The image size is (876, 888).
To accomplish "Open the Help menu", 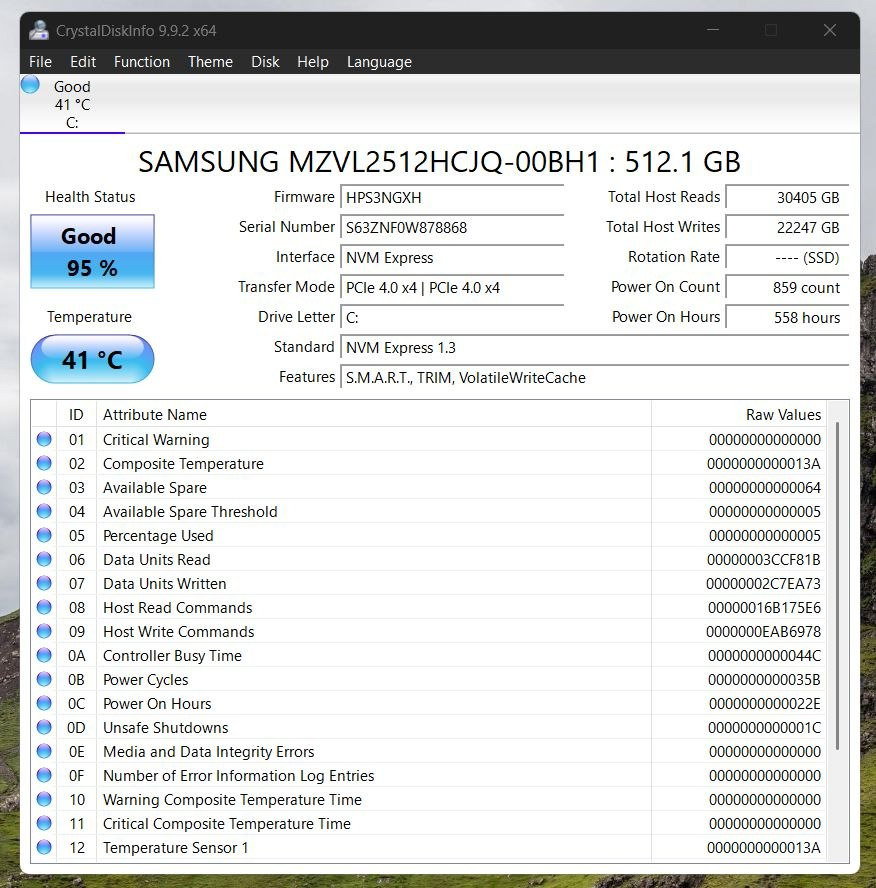I will point(313,62).
